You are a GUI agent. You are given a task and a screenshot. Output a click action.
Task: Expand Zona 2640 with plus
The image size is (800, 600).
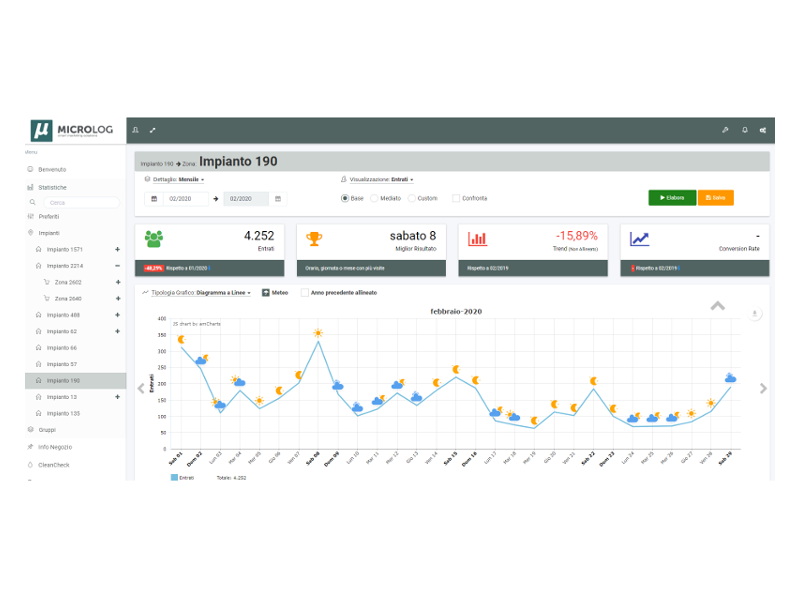click(x=118, y=298)
